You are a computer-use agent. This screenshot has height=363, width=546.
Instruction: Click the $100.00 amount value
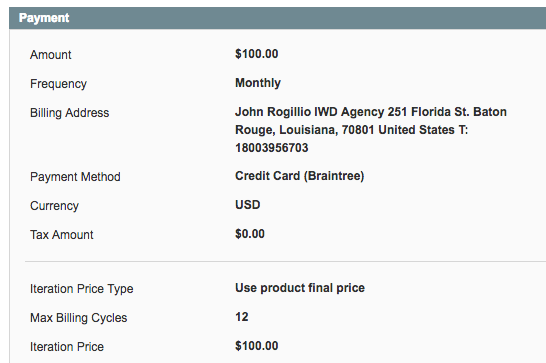click(x=257, y=54)
